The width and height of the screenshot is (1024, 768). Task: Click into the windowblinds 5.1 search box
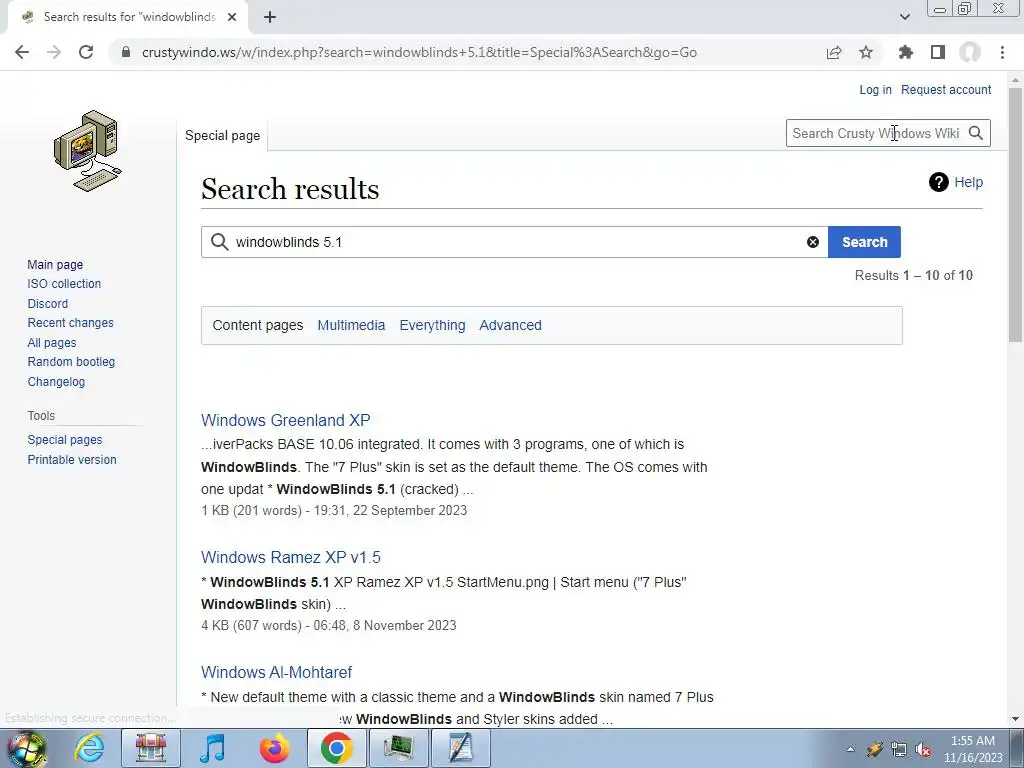point(516,242)
